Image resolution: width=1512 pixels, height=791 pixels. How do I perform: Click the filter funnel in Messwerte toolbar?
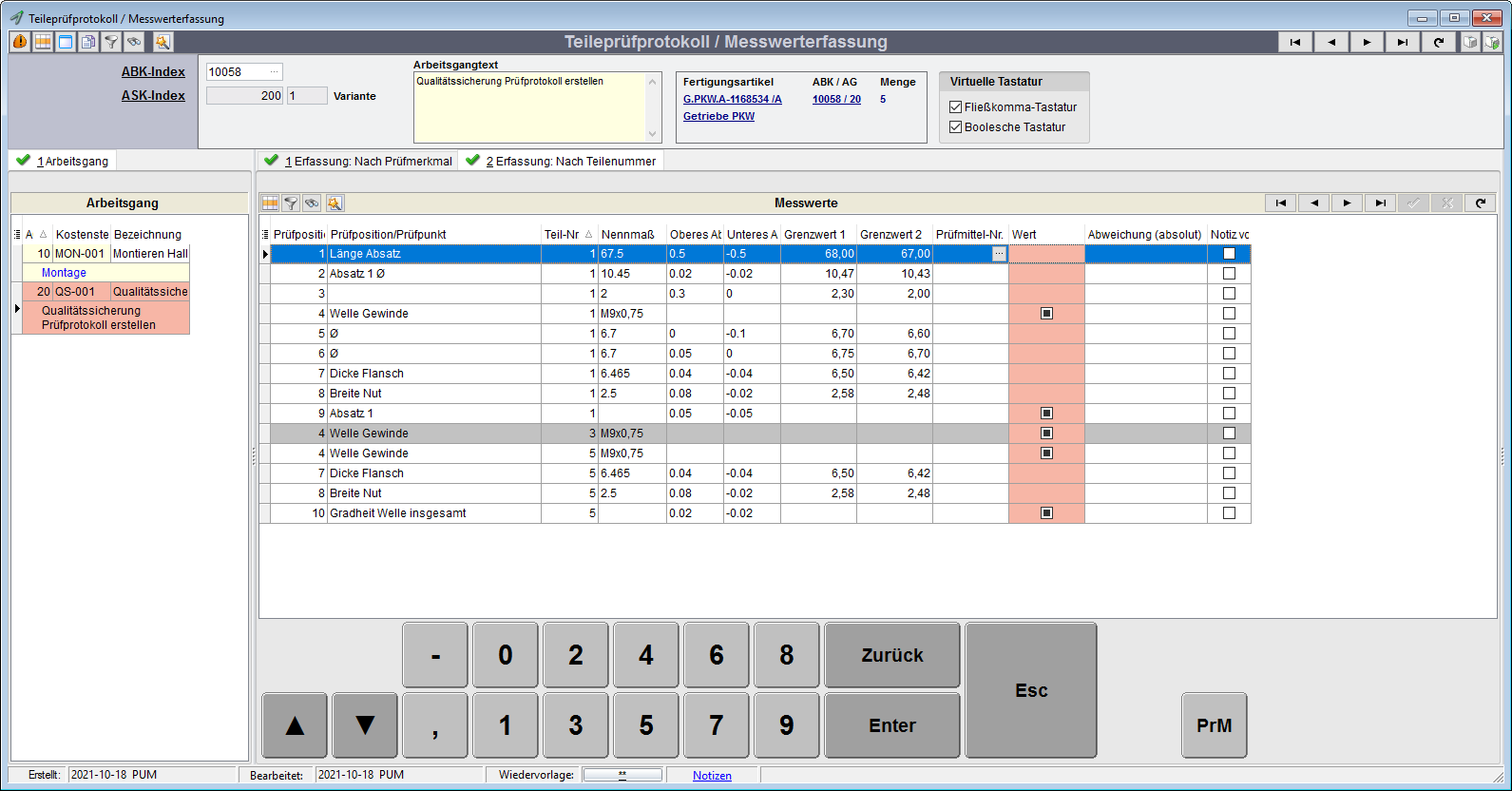coord(291,203)
